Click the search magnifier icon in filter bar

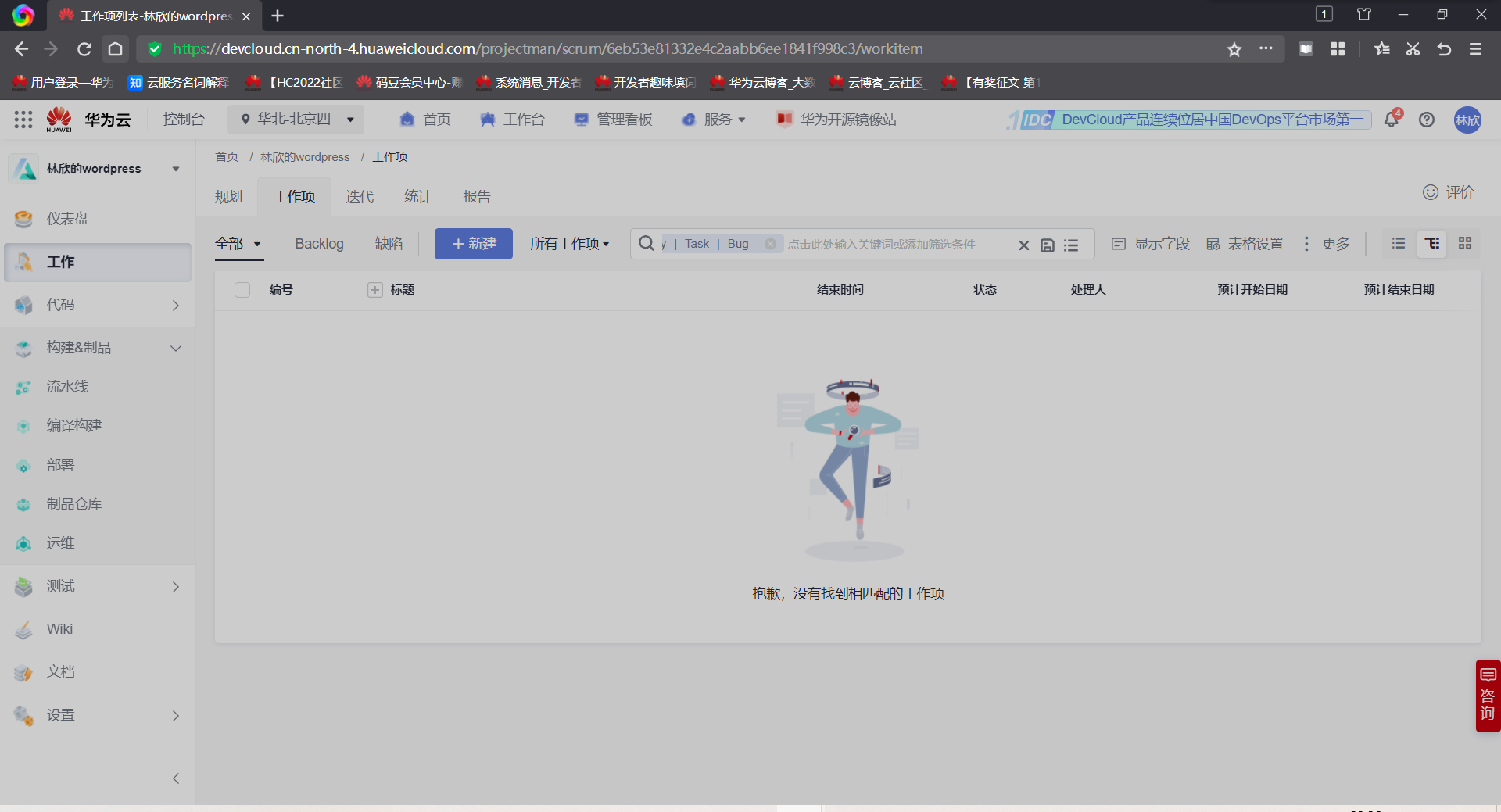tap(647, 244)
